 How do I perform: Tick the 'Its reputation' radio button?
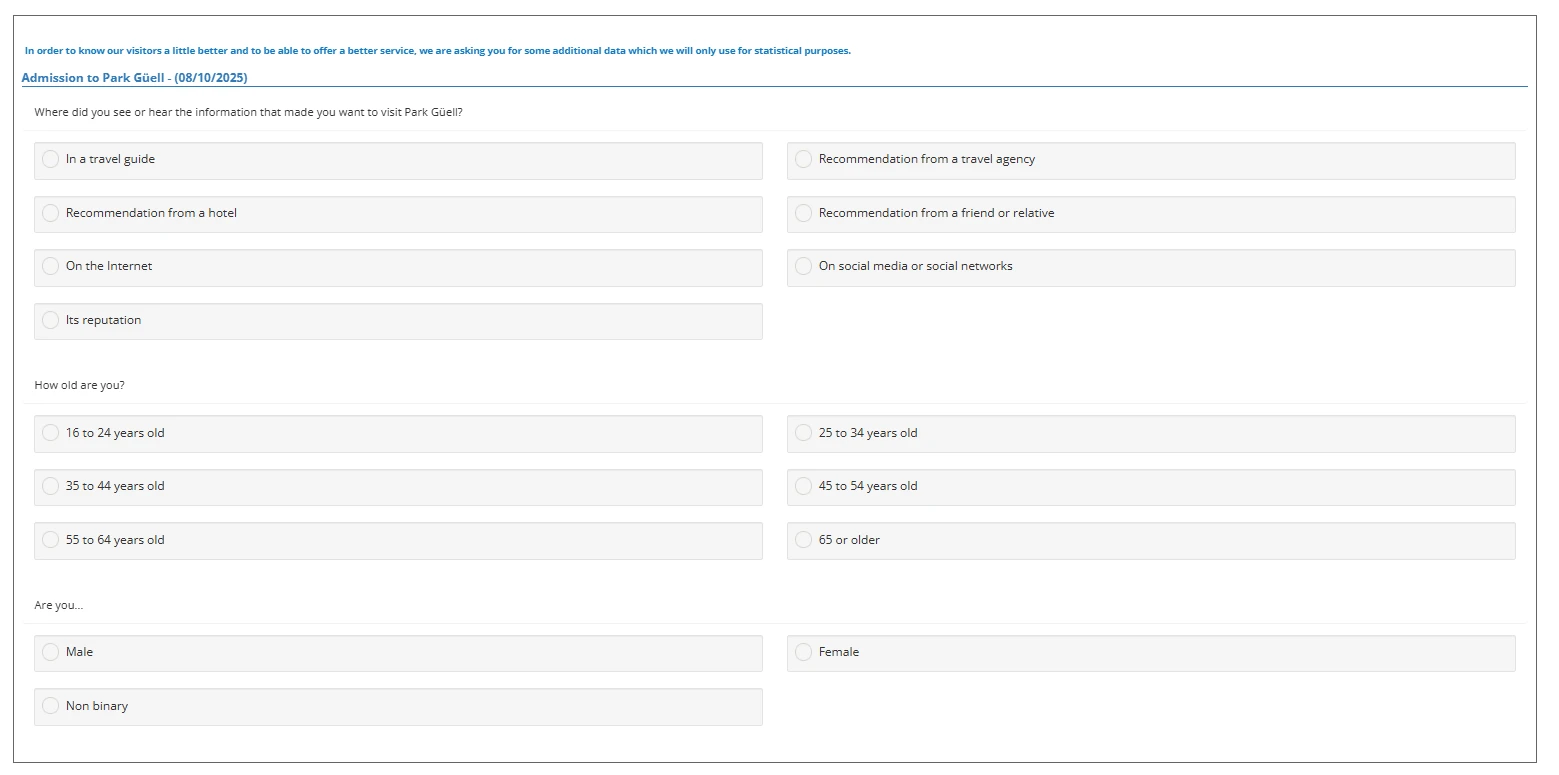(x=51, y=320)
